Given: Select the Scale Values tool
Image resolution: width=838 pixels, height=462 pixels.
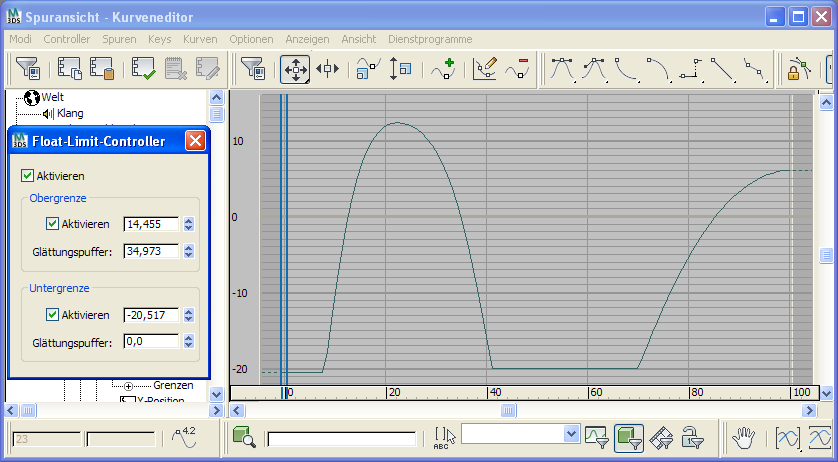Looking at the screenshot, I should point(400,69).
